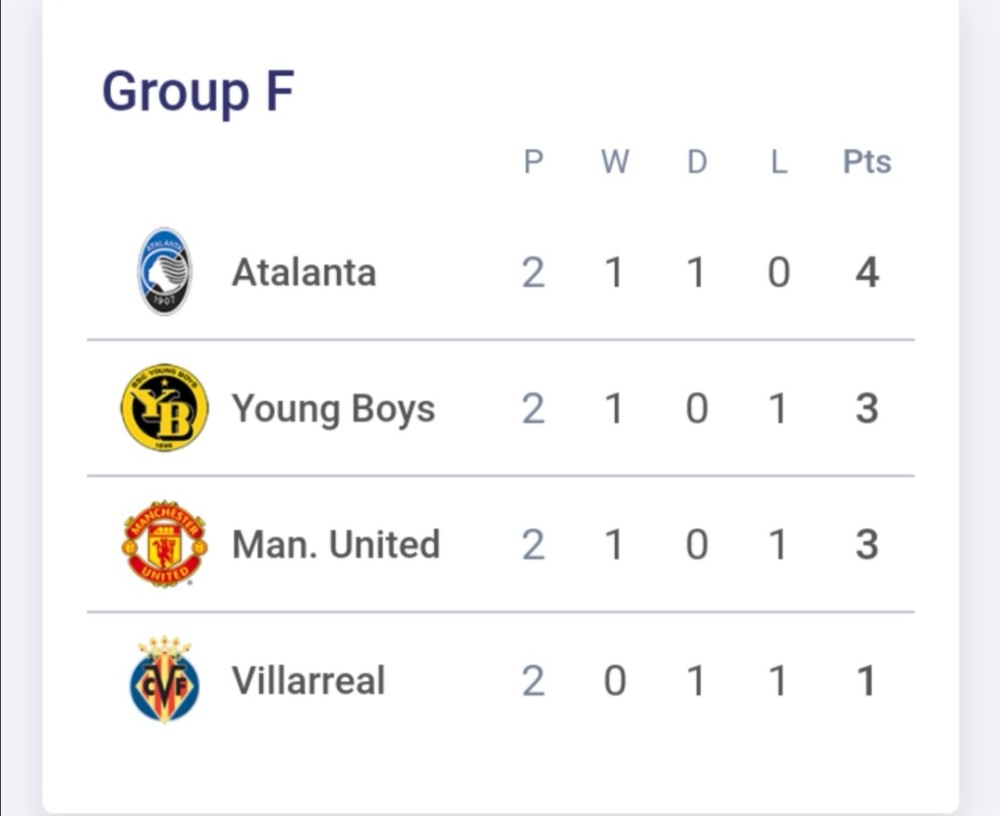The image size is (1000, 816).
Task: Click the Group F heading
Action: [198, 92]
